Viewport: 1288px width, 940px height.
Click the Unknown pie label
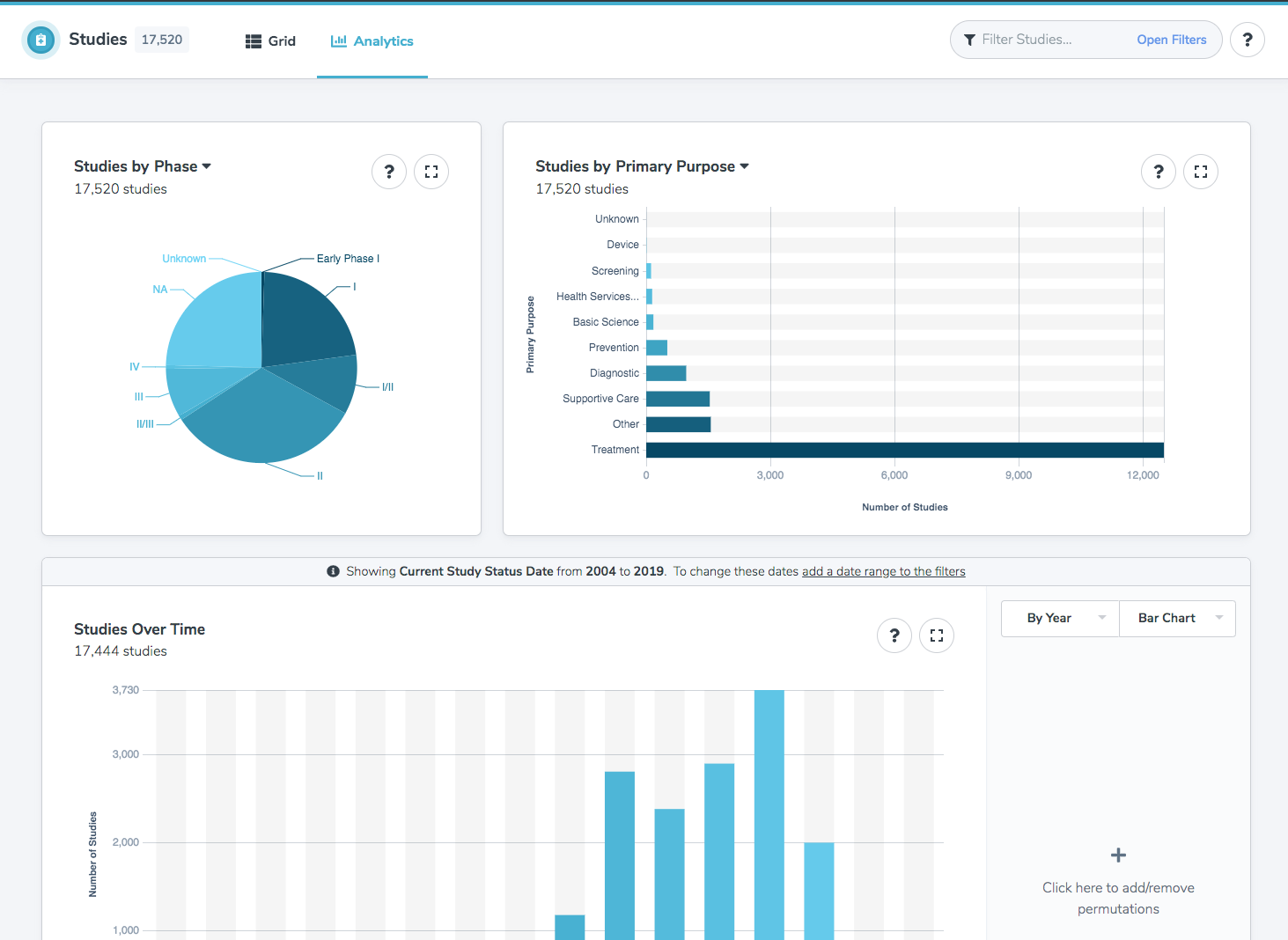(x=184, y=259)
